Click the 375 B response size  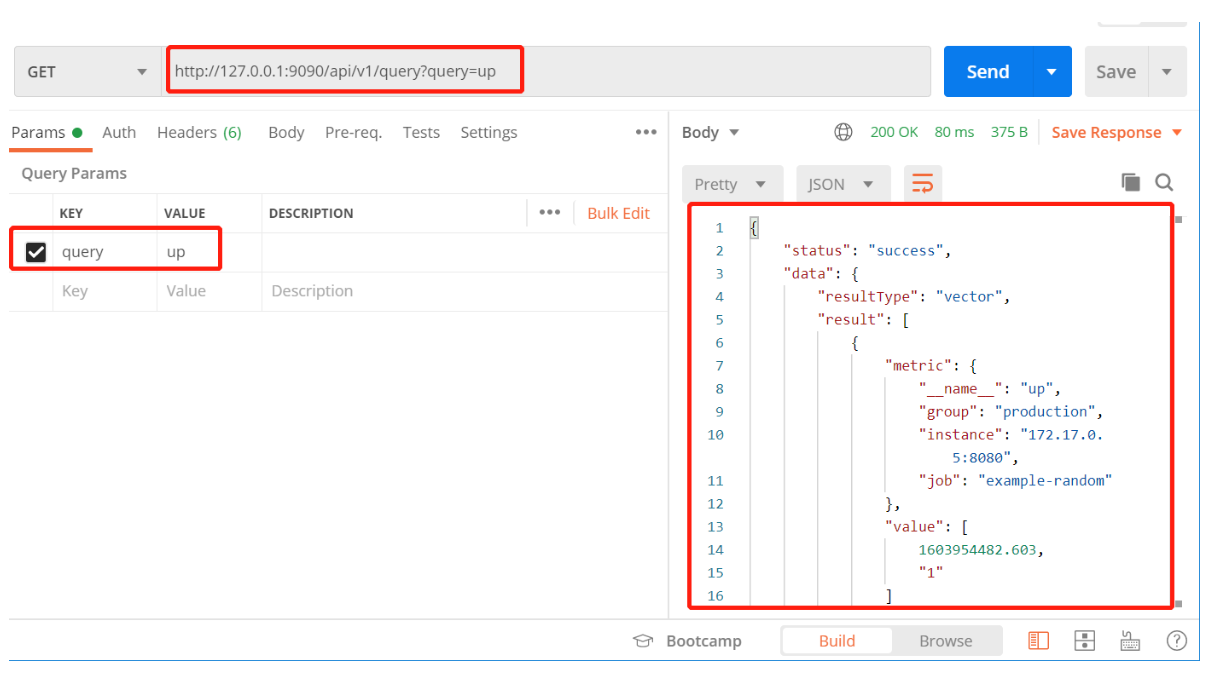[1009, 132]
